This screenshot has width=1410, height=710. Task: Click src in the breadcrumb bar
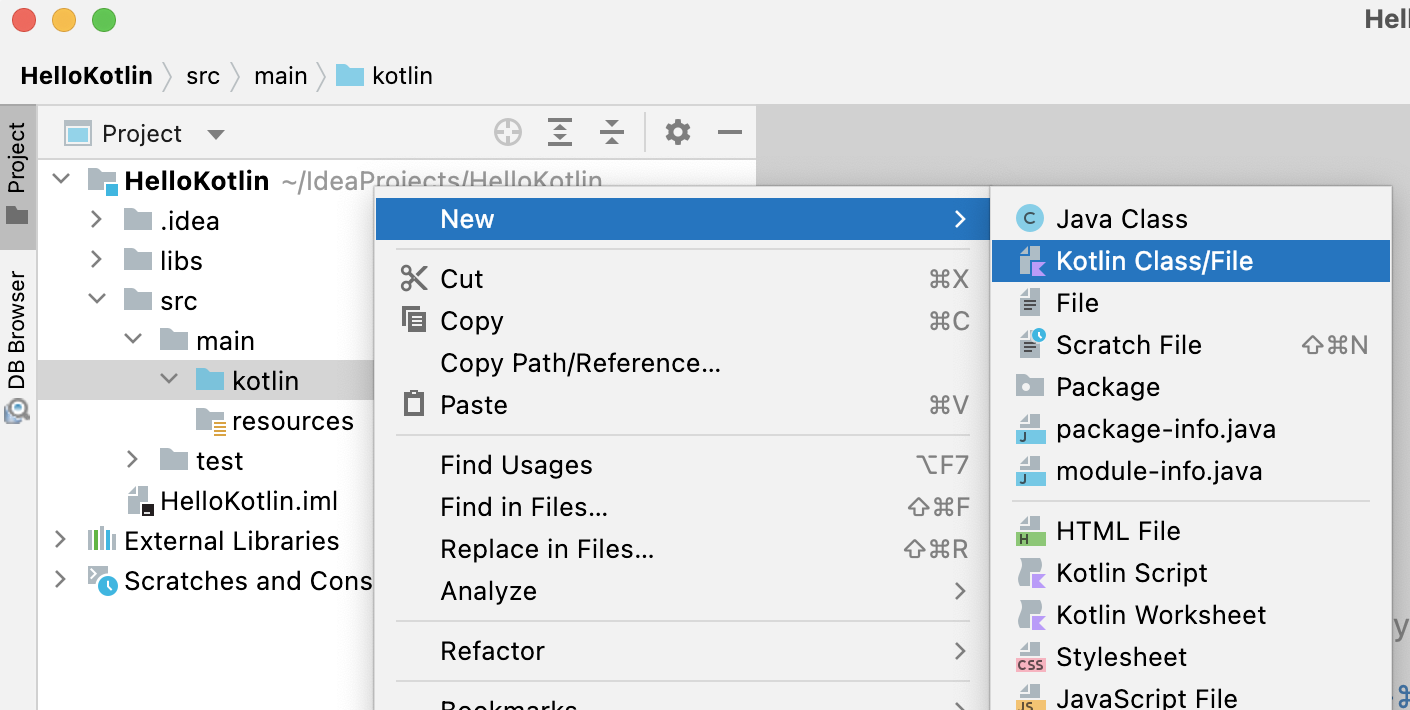click(203, 76)
